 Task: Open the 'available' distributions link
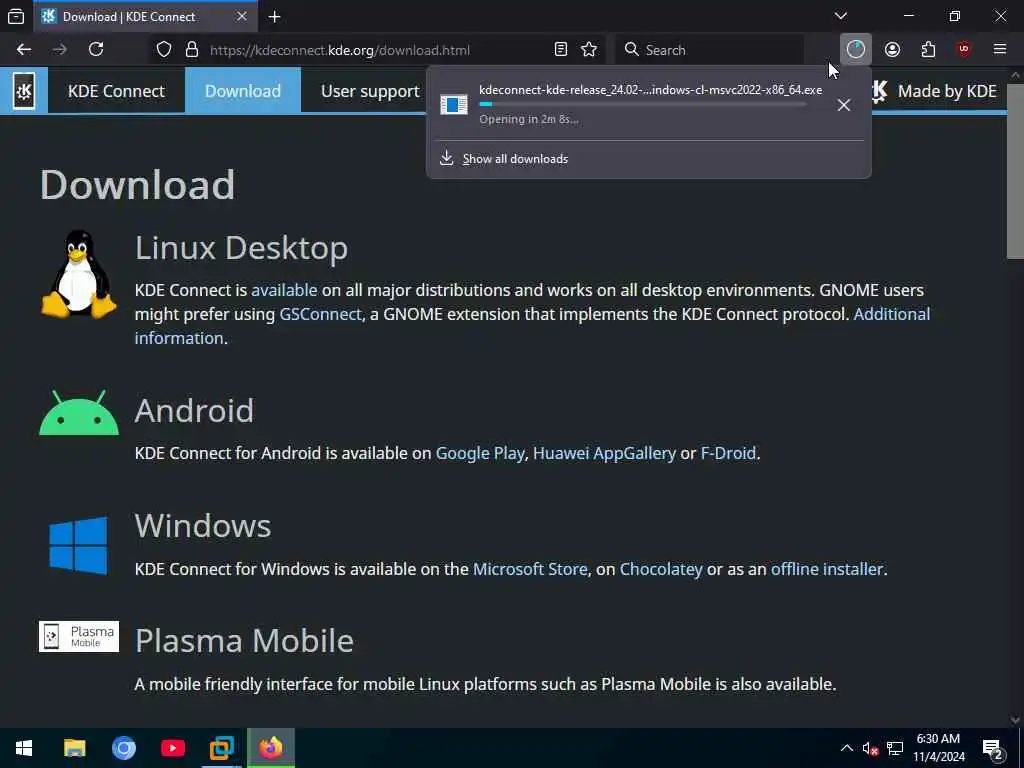click(284, 290)
